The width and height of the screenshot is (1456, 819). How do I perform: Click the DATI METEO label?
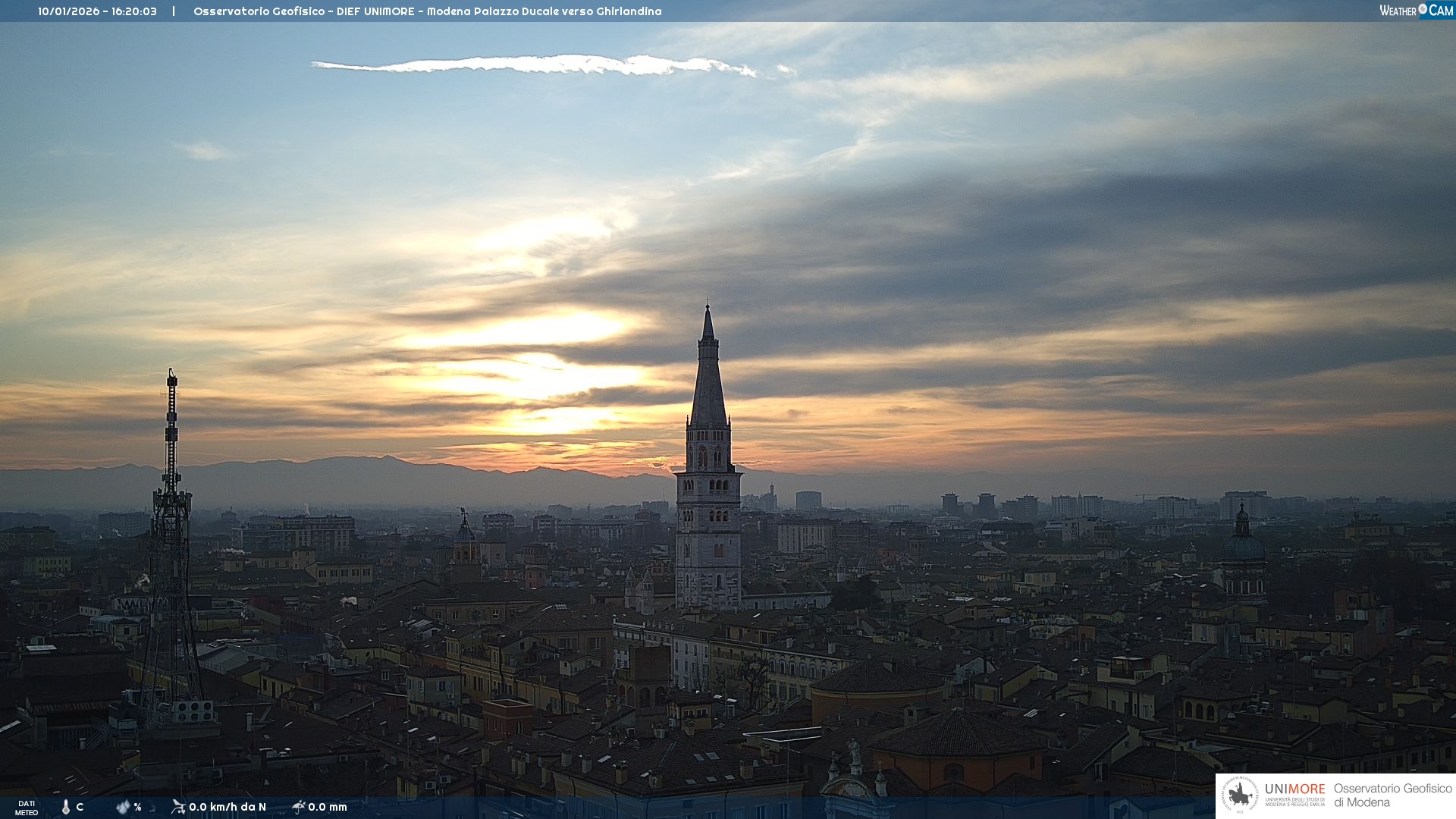click(x=27, y=808)
